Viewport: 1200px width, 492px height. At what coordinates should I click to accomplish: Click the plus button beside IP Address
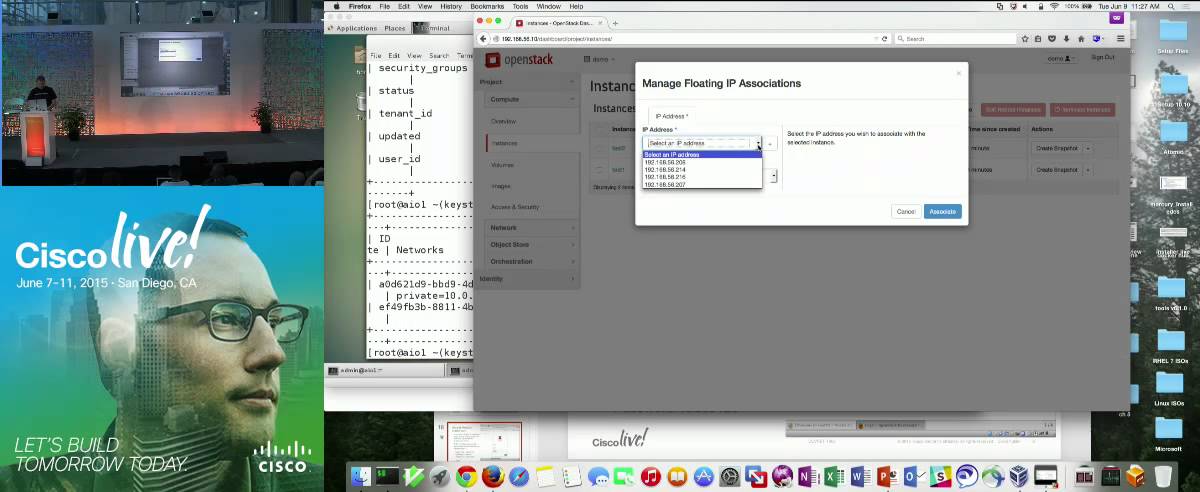click(x=770, y=143)
